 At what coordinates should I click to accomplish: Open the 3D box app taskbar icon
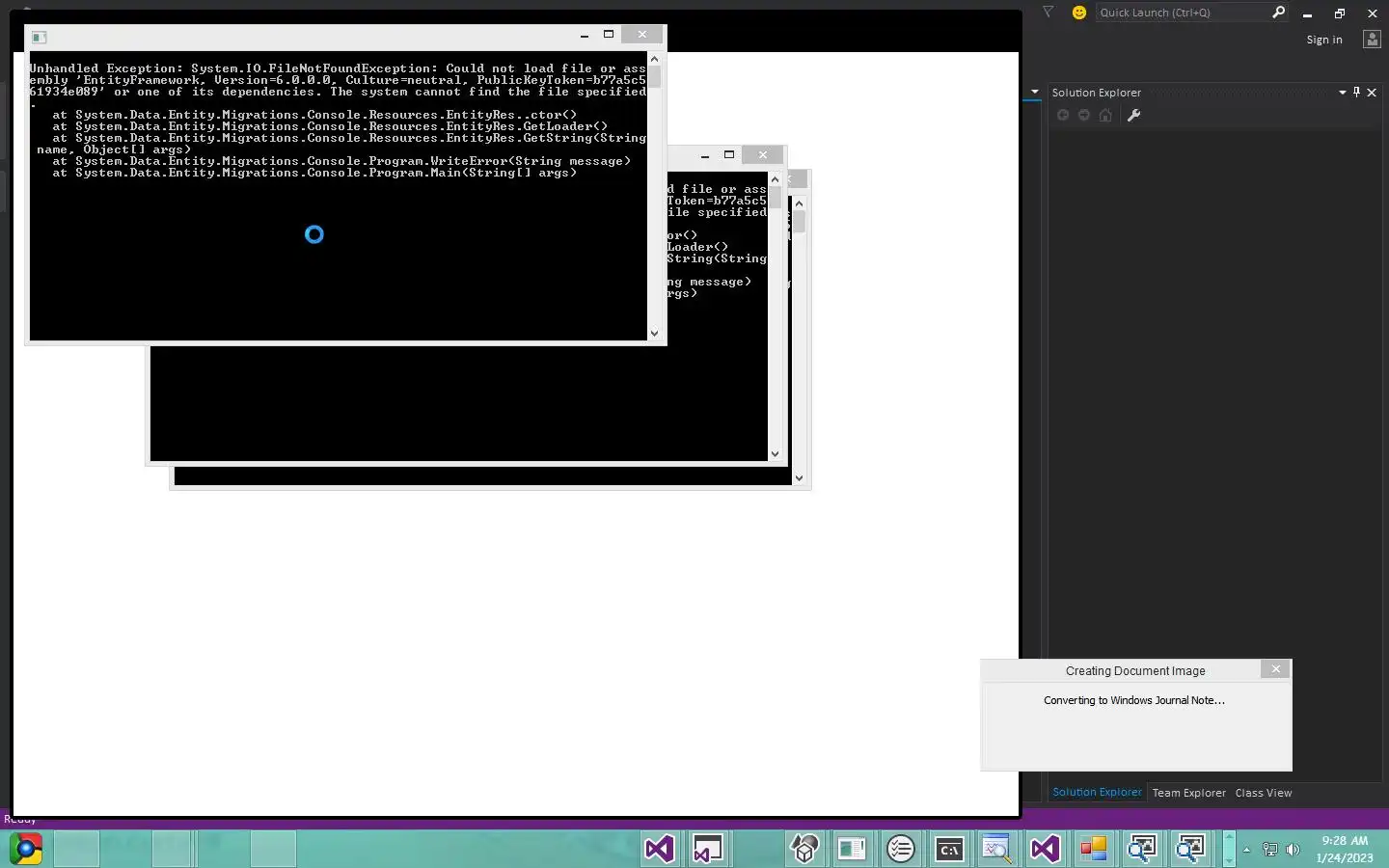click(804, 849)
